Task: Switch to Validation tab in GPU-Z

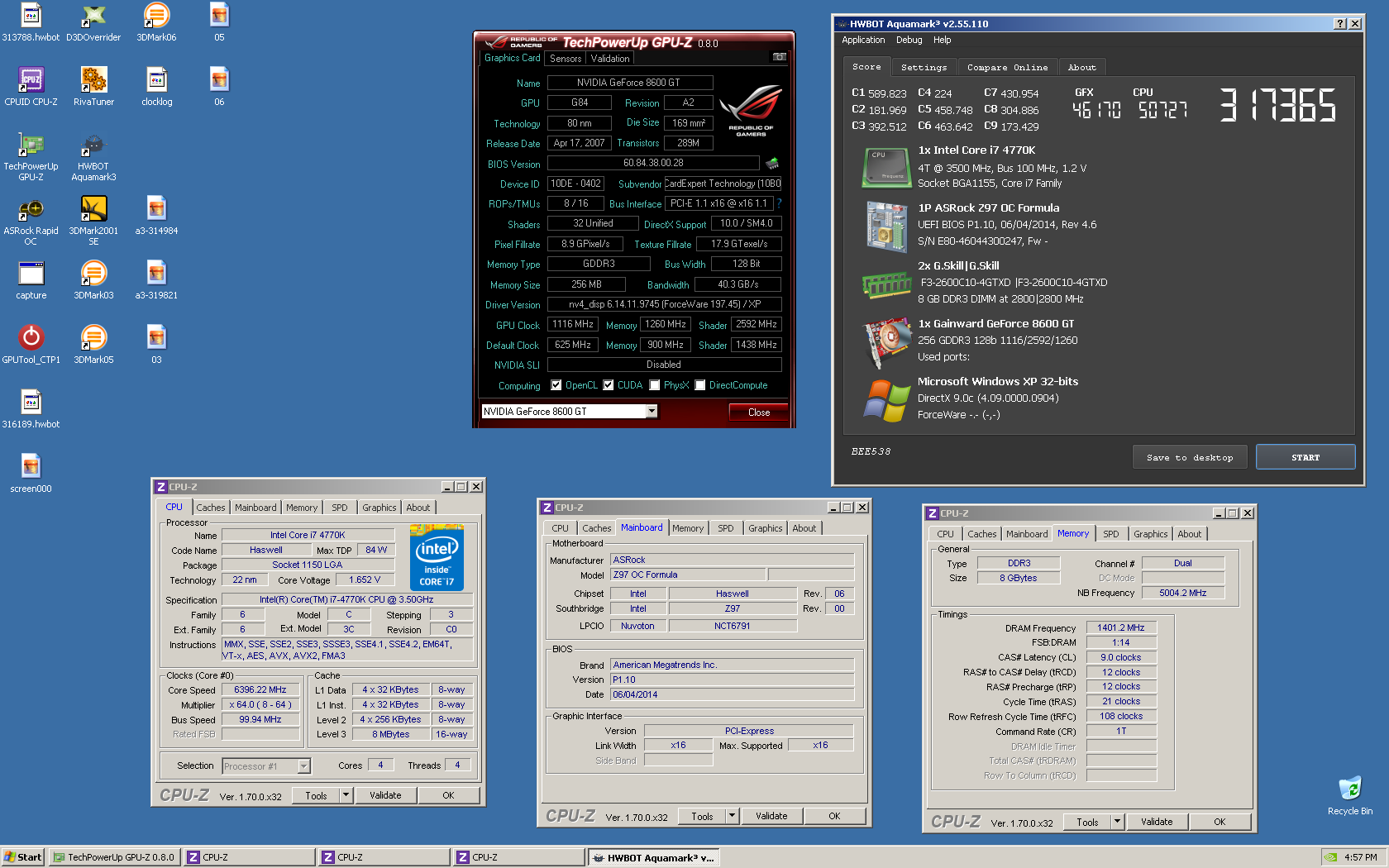Action: pos(610,59)
